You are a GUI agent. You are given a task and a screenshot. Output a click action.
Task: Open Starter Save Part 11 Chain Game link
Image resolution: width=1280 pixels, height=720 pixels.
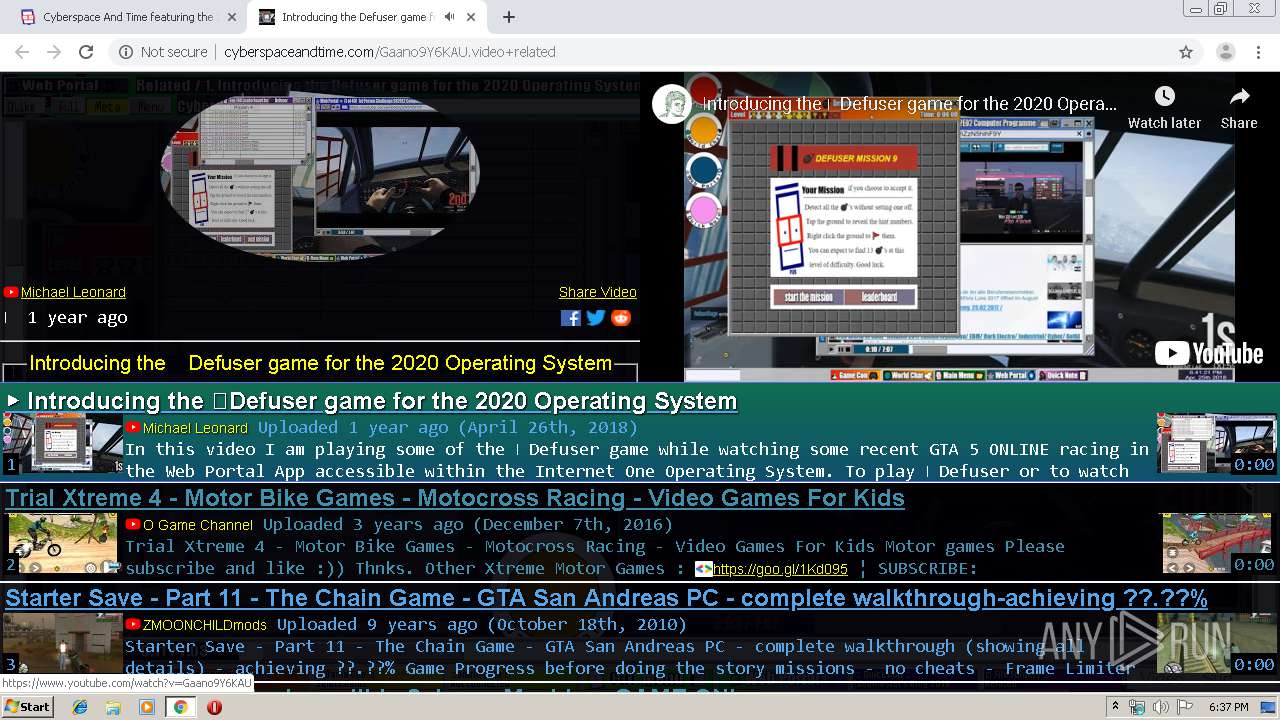pyautogui.click(x=606, y=598)
